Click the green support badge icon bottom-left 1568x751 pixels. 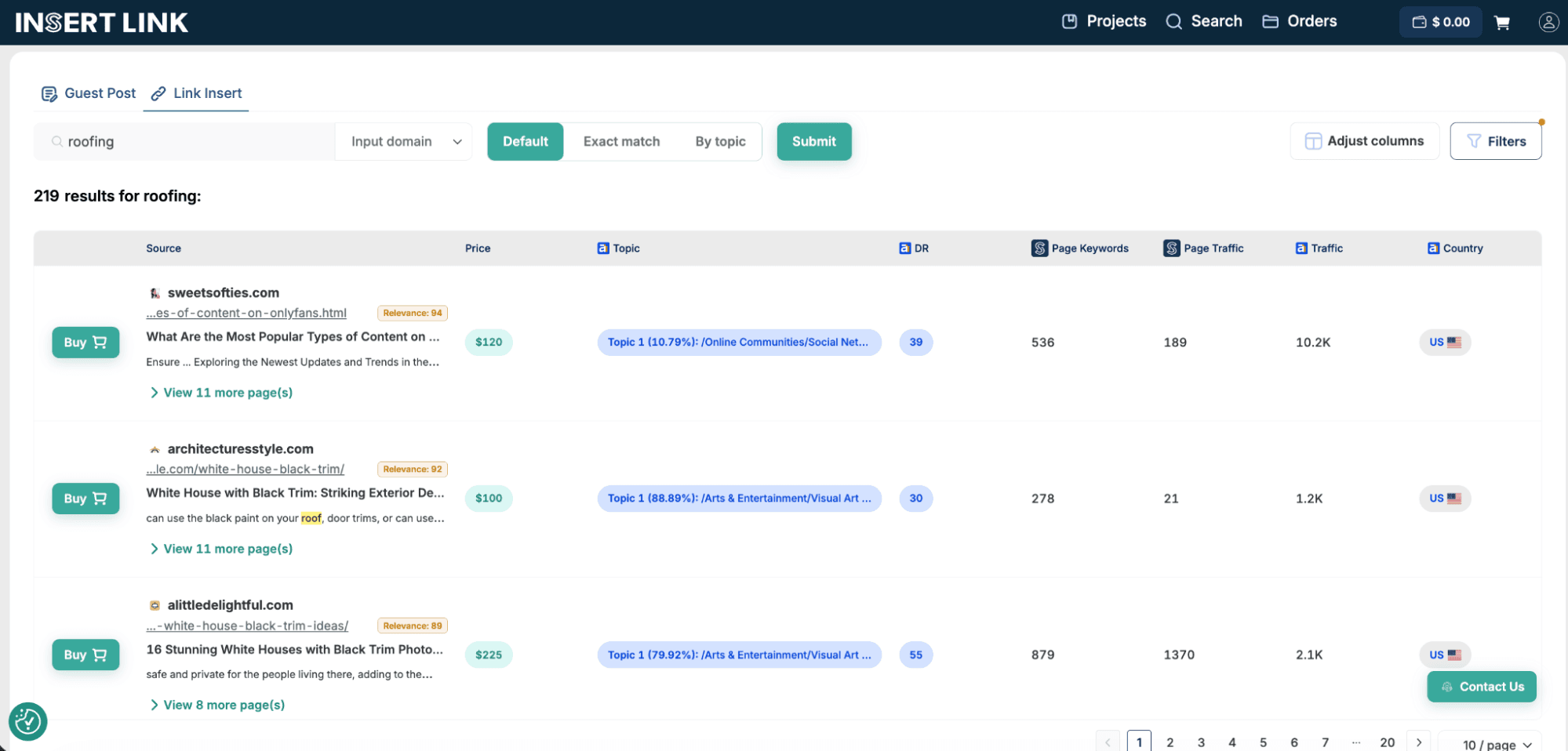pyautogui.click(x=27, y=721)
